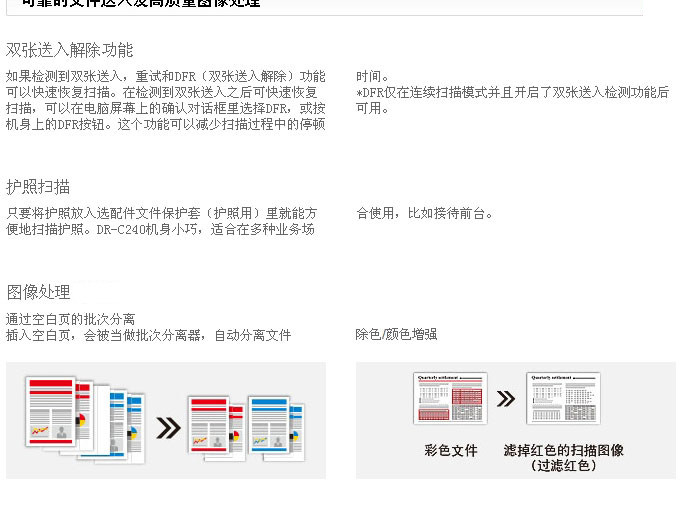Click the red-filtered scanned document thumbnail
The height and width of the screenshot is (510, 690).
563,398
